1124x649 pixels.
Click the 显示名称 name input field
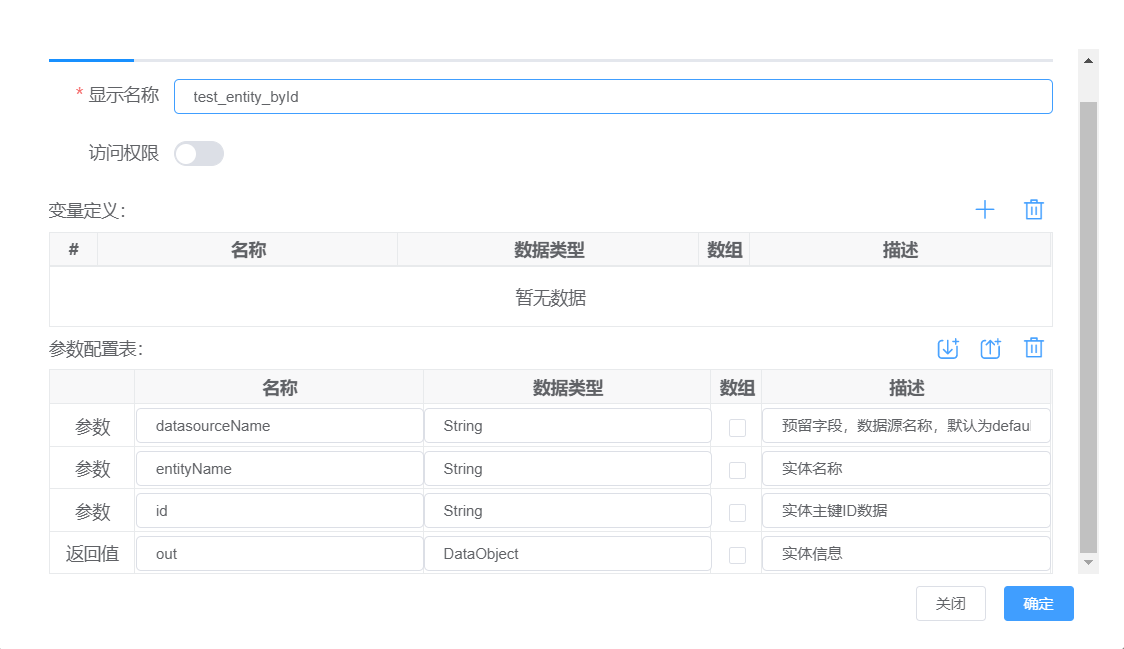pyautogui.click(x=613, y=96)
